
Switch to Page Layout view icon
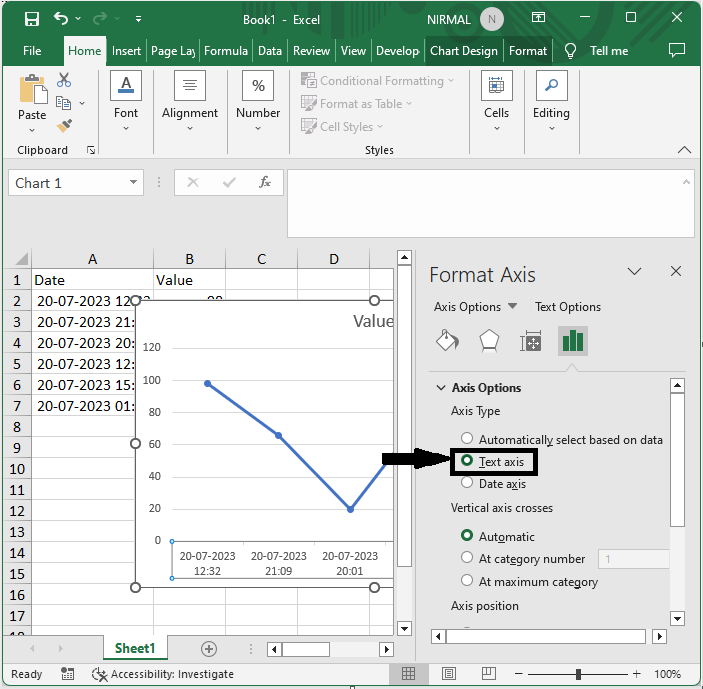coord(449,673)
